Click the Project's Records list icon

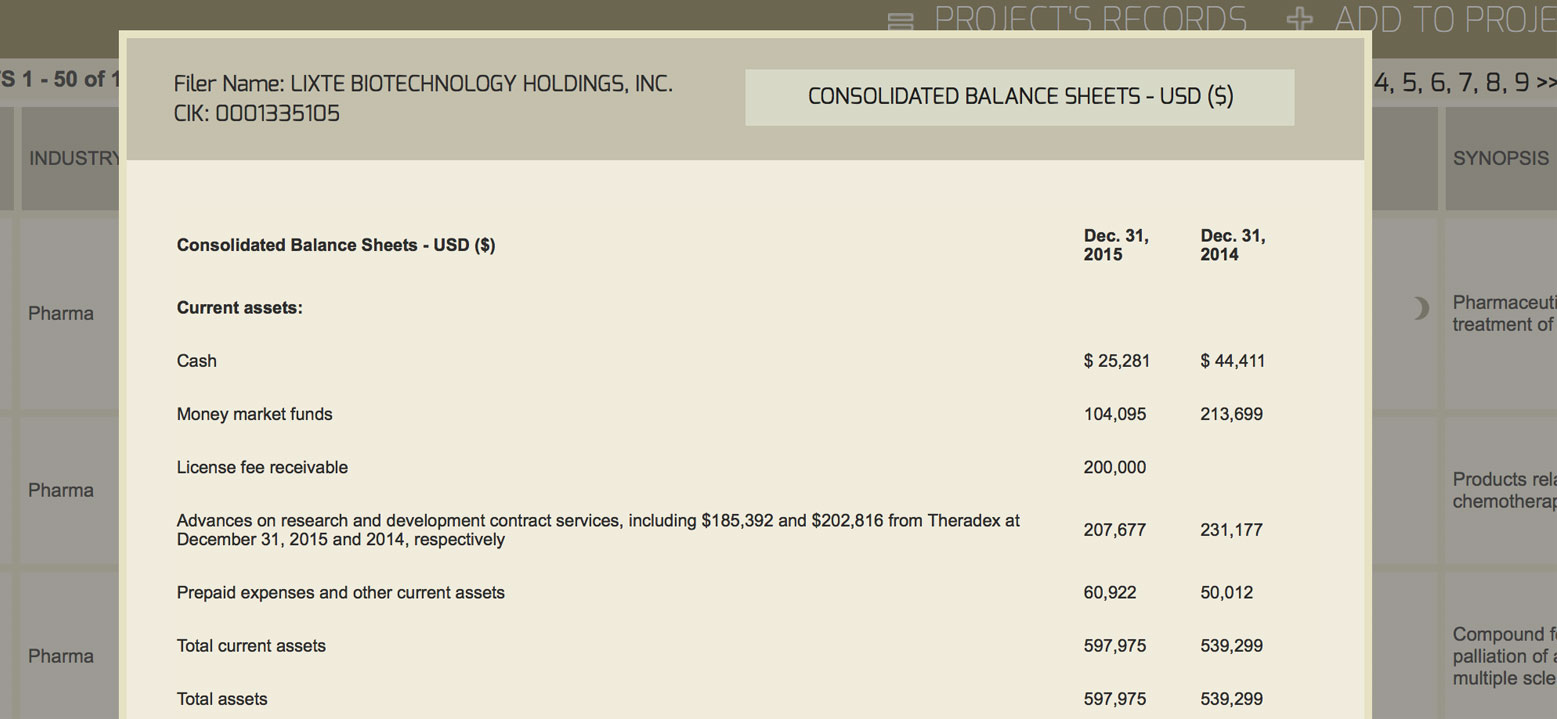coord(901,22)
